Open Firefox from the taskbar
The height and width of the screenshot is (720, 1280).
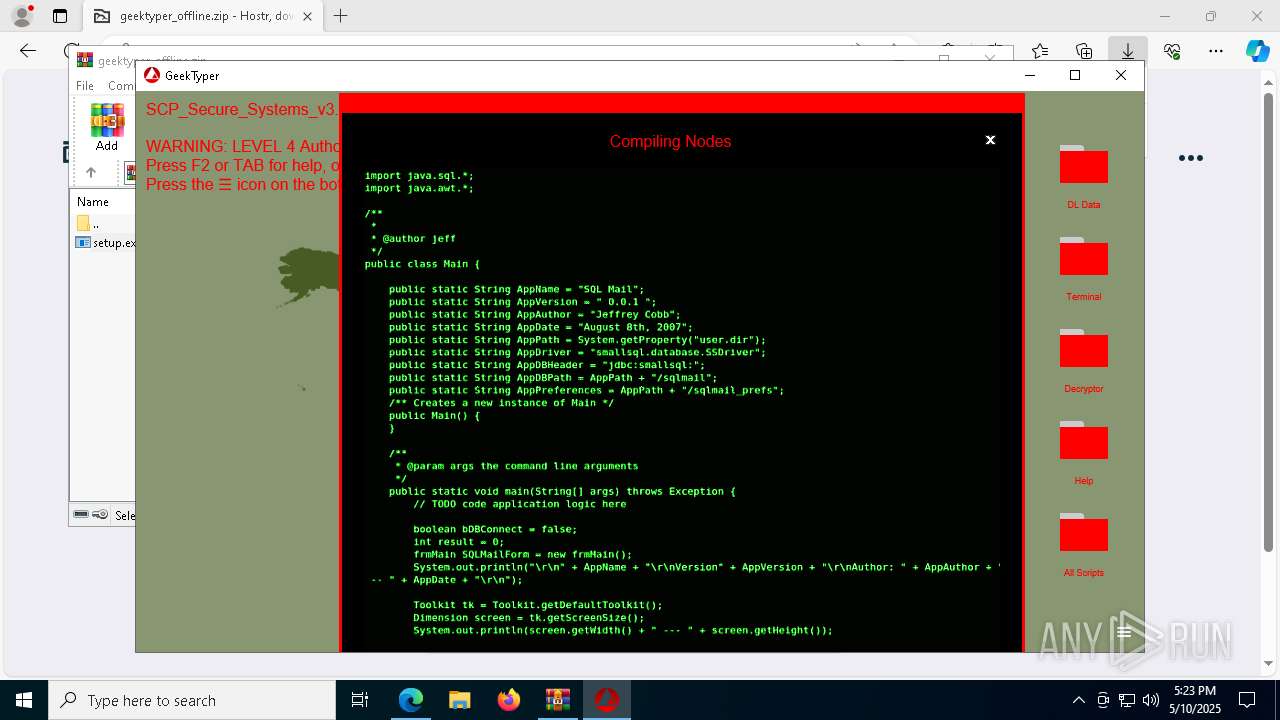[x=509, y=700]
